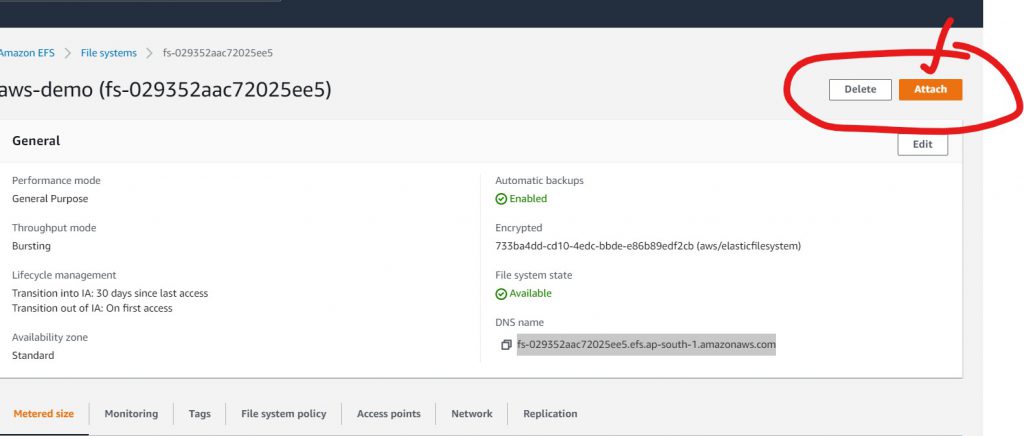1024x436 pixels.
Task: Click the highlighted DNS name text
Action: 646,345
